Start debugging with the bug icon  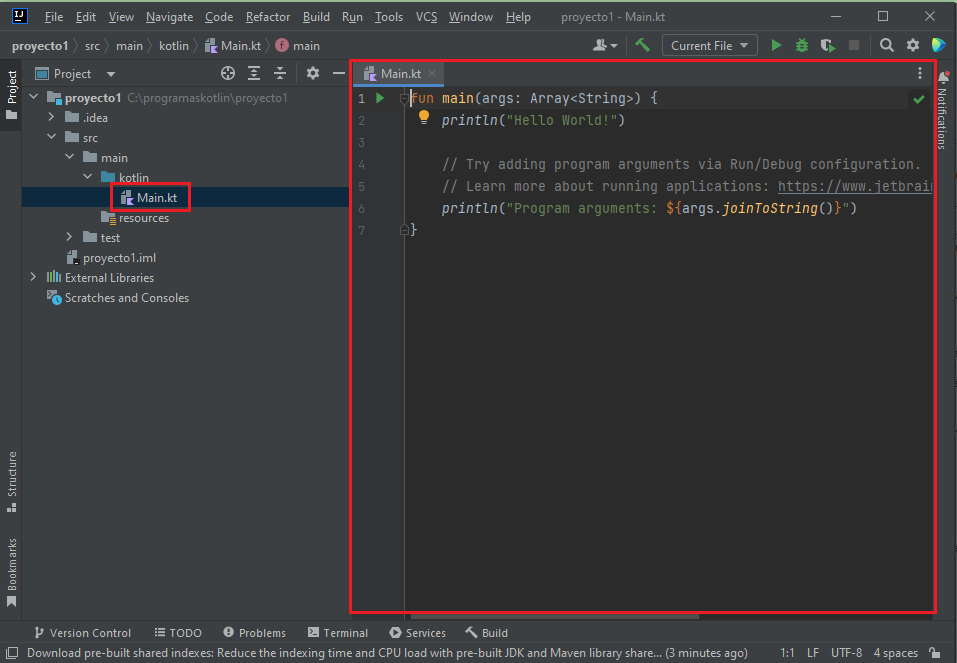pos(801,45)
